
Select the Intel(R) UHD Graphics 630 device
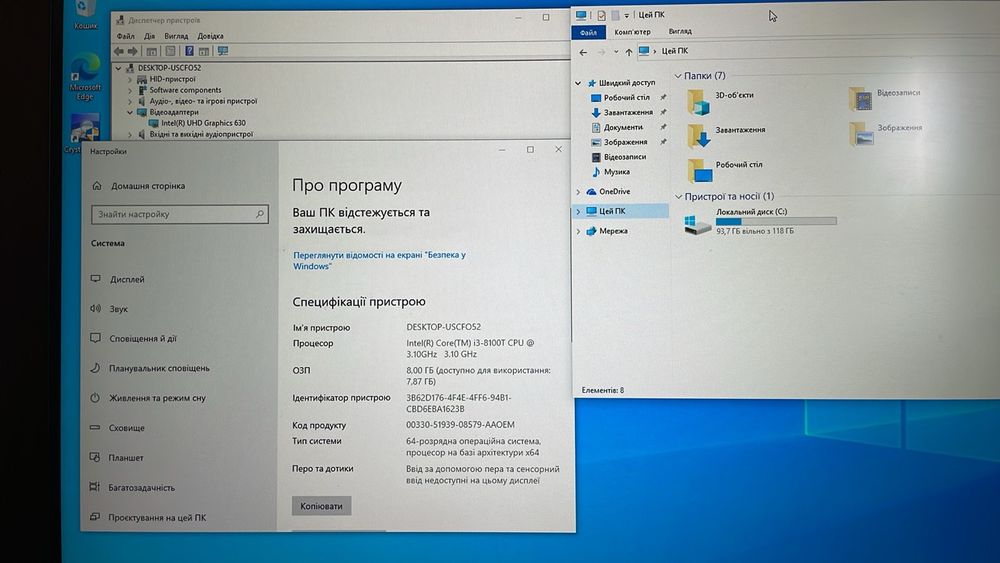click(x=198, y=123)
